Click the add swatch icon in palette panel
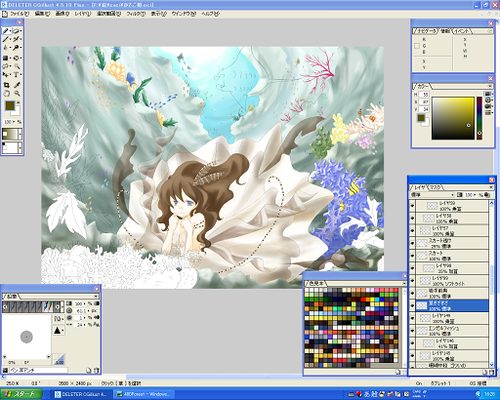The height and width of the screenshot is (400, 500). pyautogui.click(x=398, y=372)
